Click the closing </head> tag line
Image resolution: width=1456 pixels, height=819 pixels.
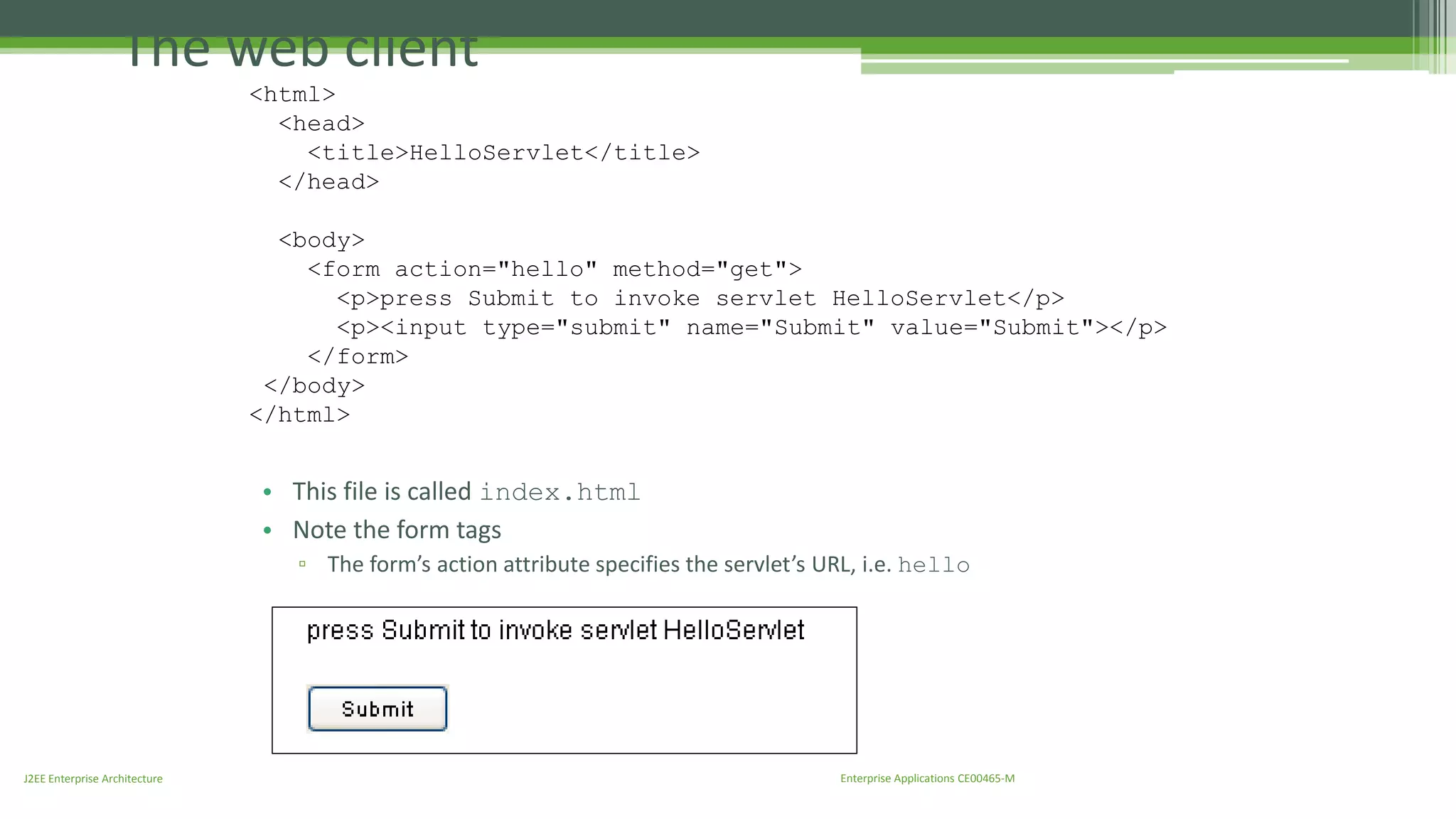coord(328,182)
